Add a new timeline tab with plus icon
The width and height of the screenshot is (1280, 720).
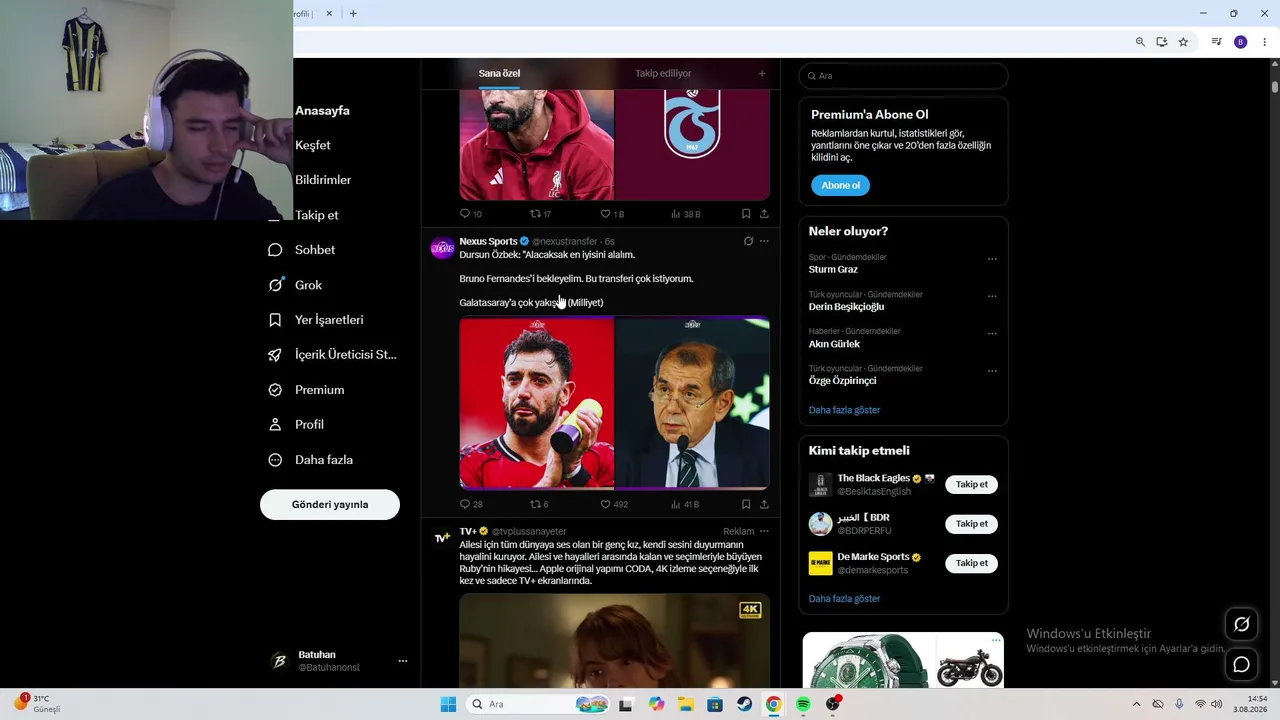762,73
